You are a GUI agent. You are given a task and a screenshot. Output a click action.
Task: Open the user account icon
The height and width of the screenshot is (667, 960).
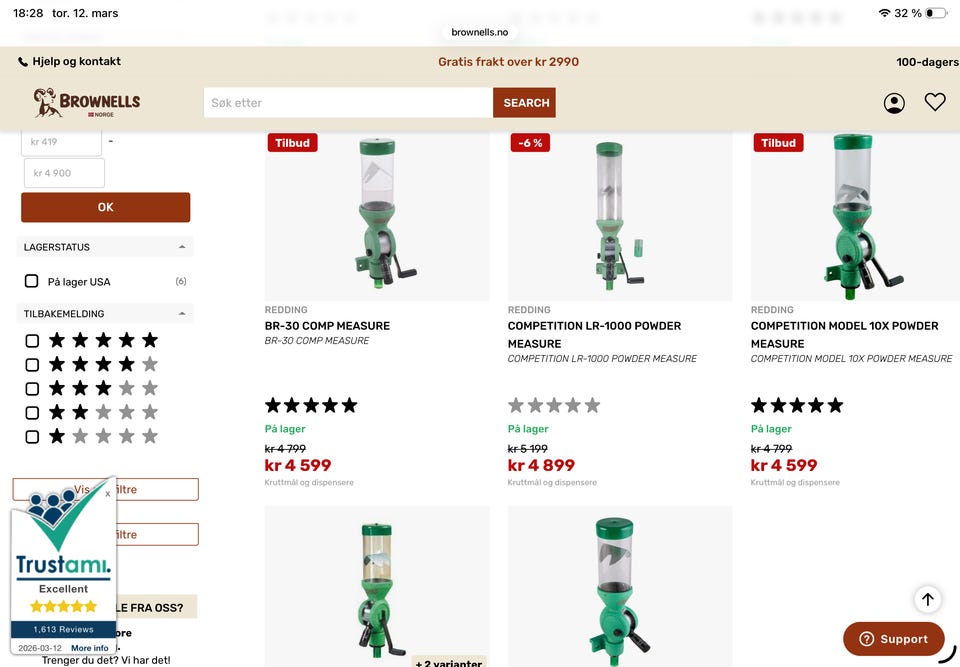[894, 103]
